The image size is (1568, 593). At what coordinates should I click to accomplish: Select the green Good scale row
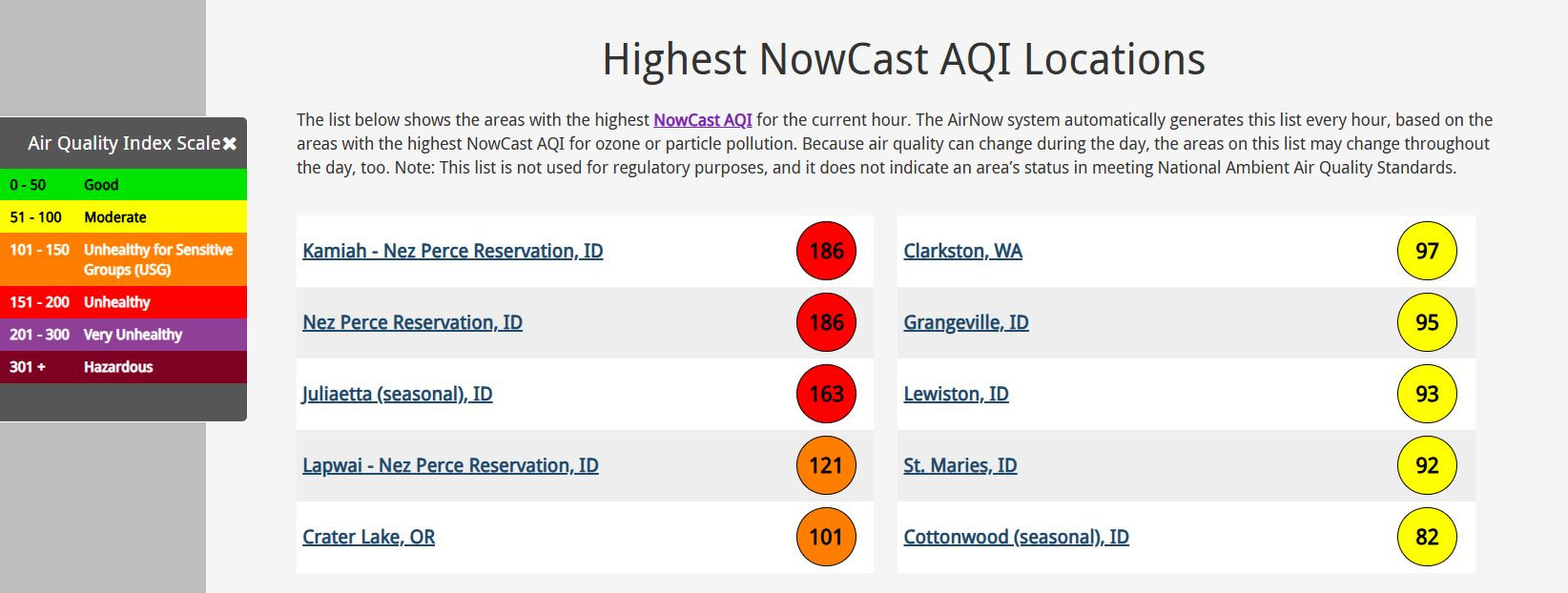pyautogui.click(x=123, y=185)
